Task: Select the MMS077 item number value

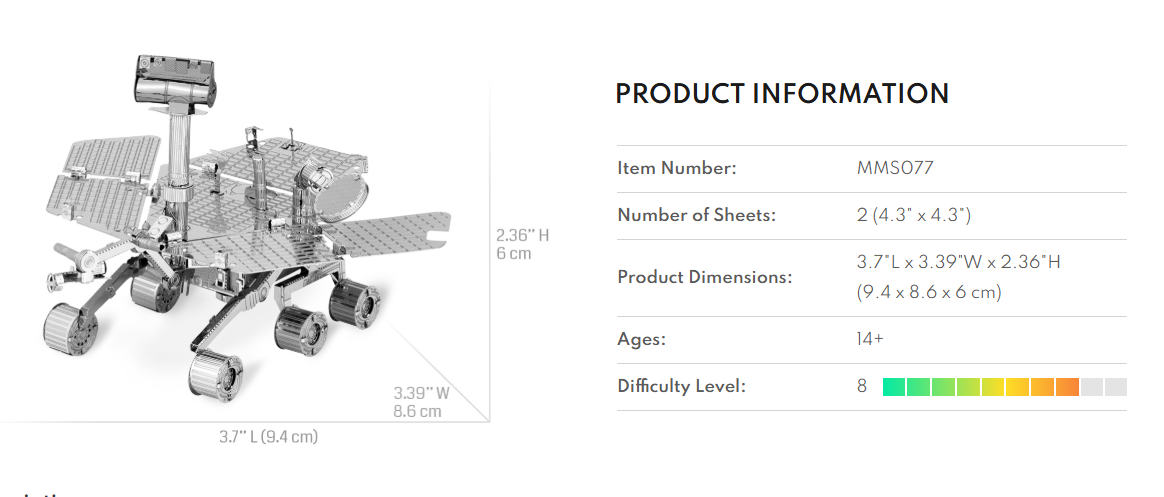Action: (x=895, y=168)
